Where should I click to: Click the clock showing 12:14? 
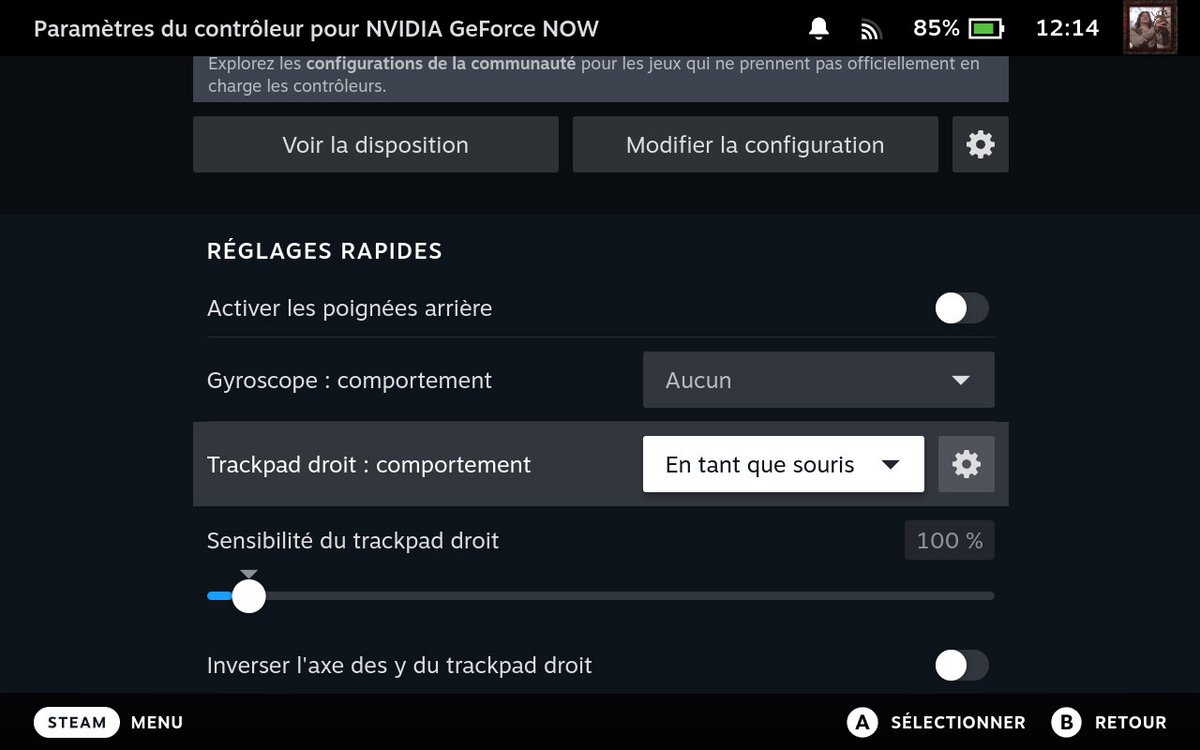click(x=1067, y=28)
